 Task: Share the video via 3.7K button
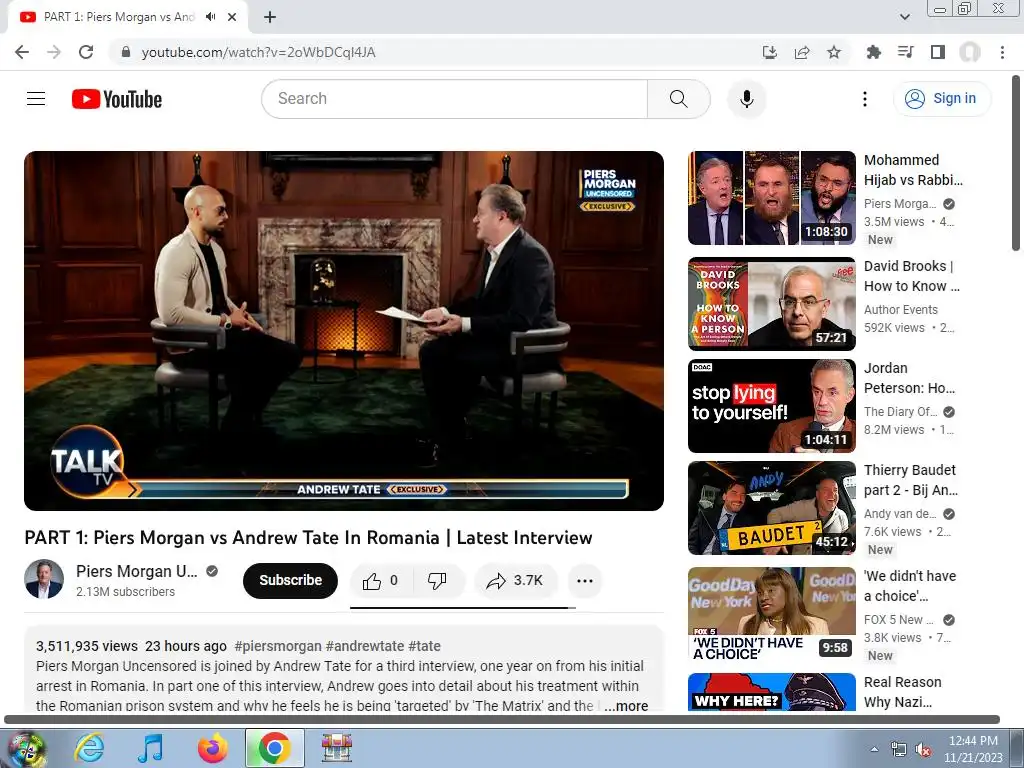515,581
